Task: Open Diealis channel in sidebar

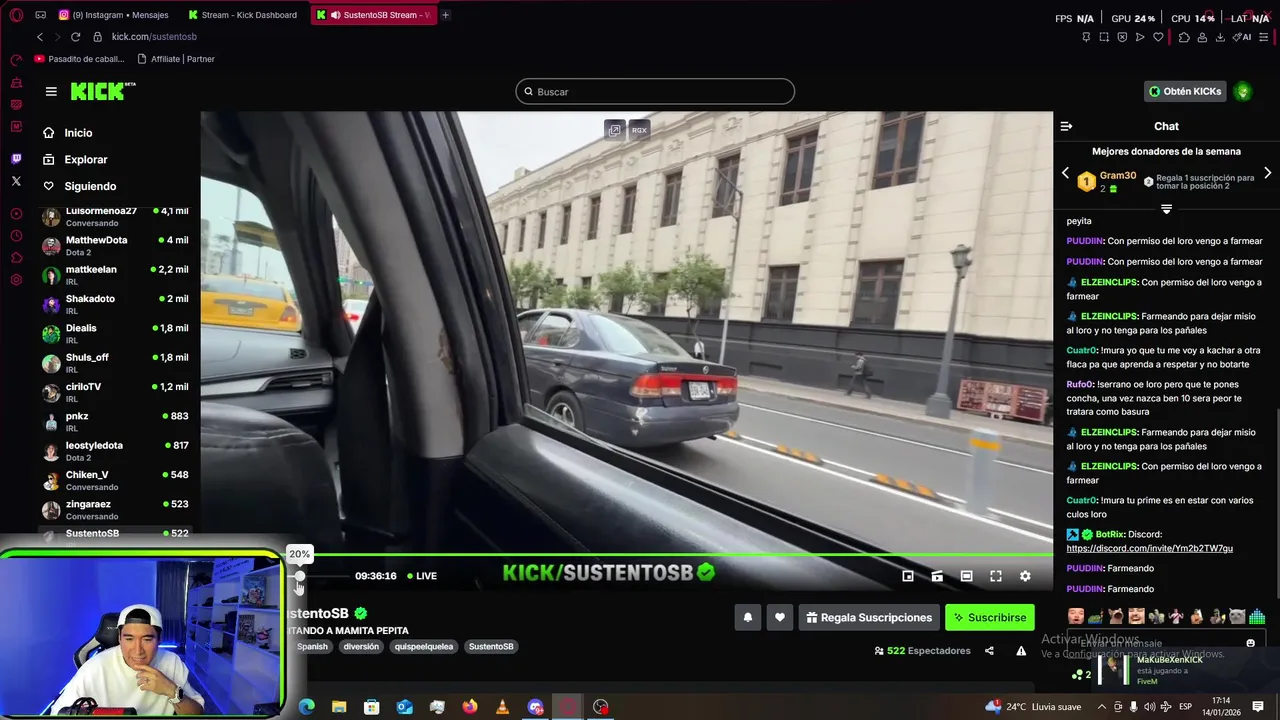Action: (x=115, y=333)
